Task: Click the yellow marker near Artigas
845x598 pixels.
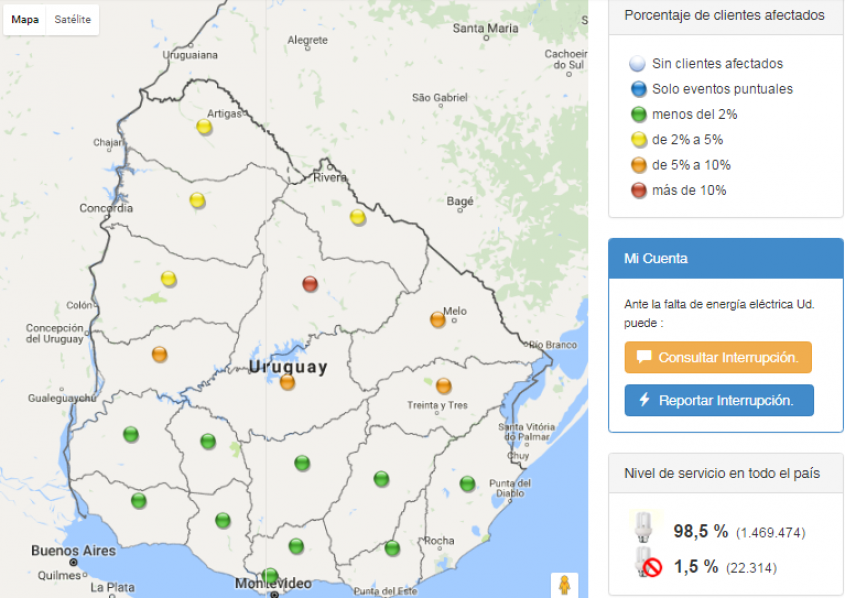Action: (x=204, y=127)
